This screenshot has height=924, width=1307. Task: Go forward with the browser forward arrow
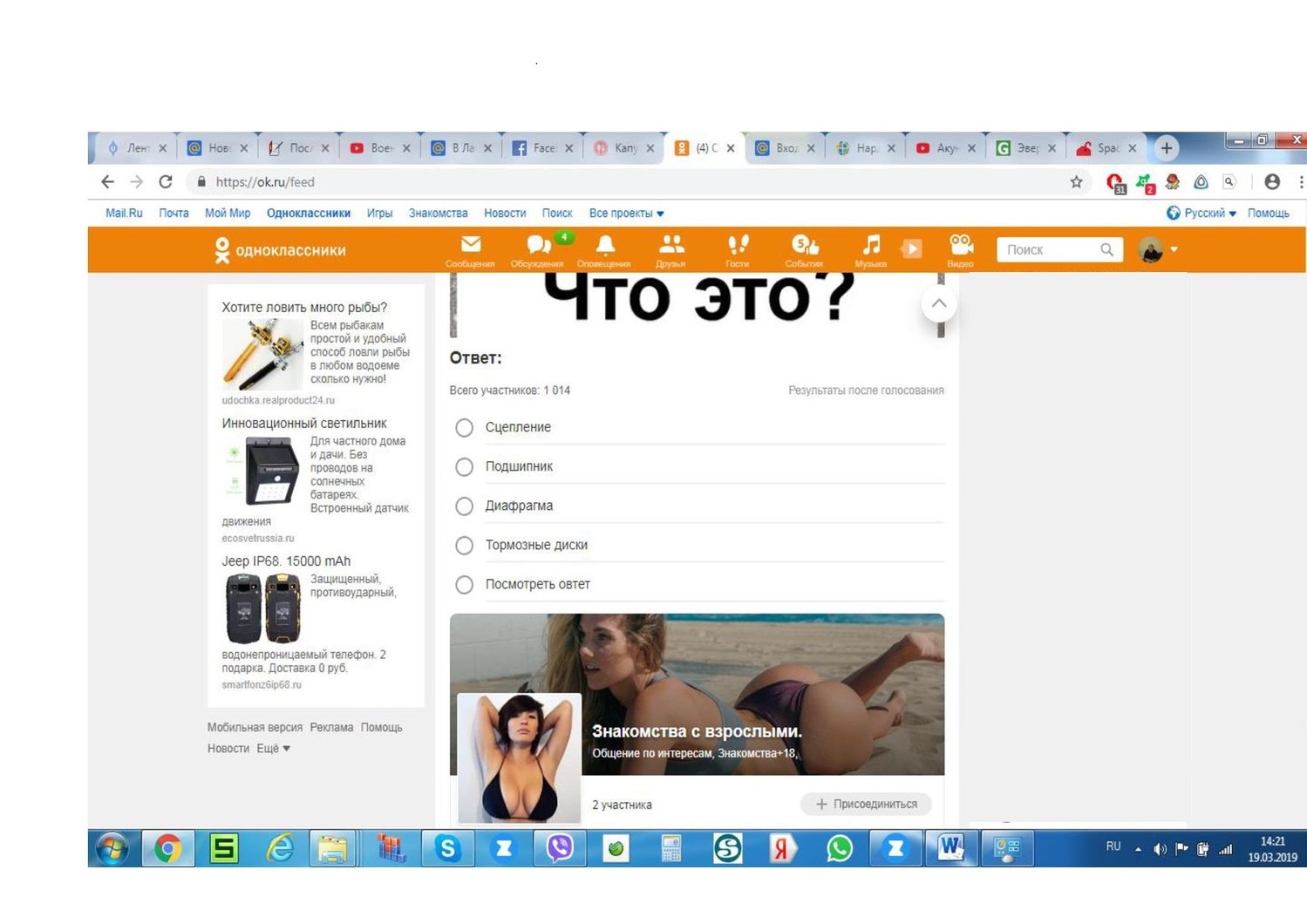tap(137, 181)
